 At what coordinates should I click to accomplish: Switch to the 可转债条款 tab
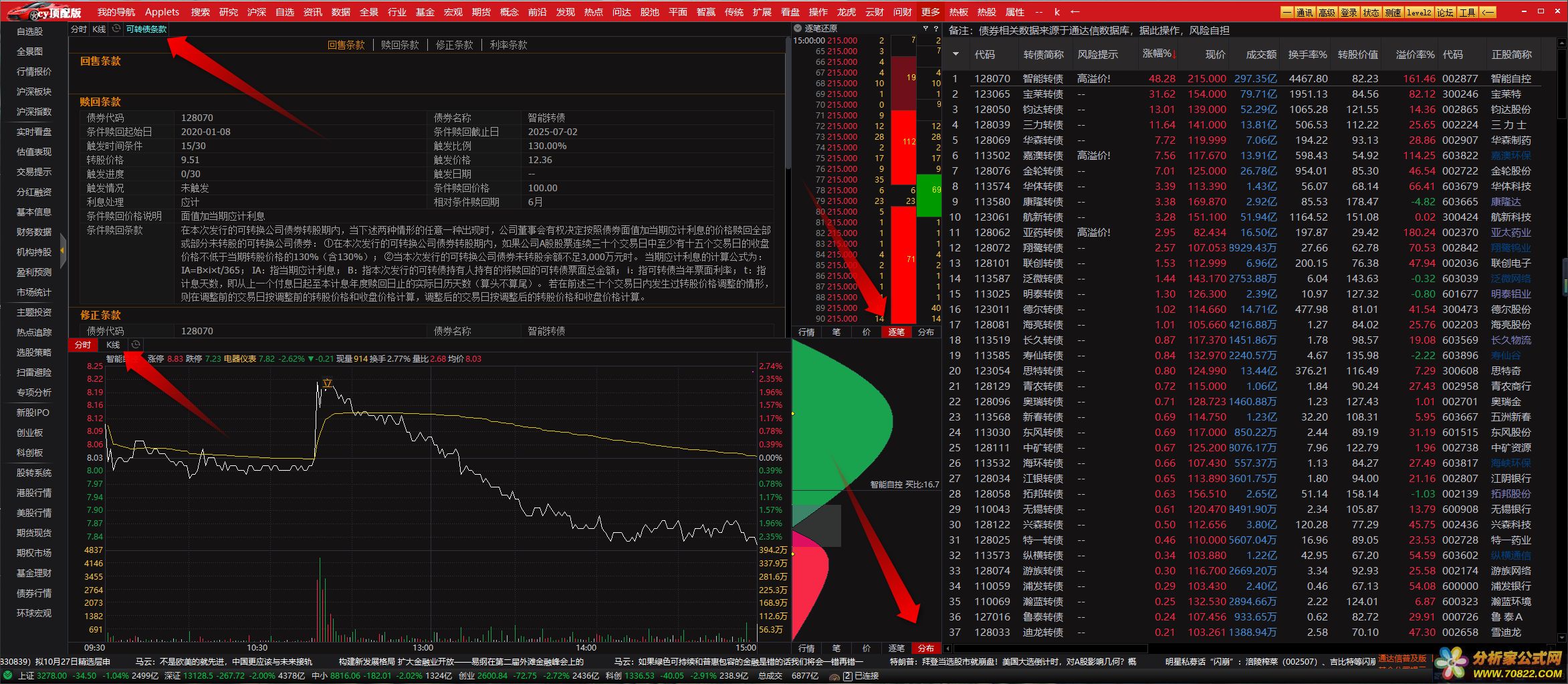point(146,29)
